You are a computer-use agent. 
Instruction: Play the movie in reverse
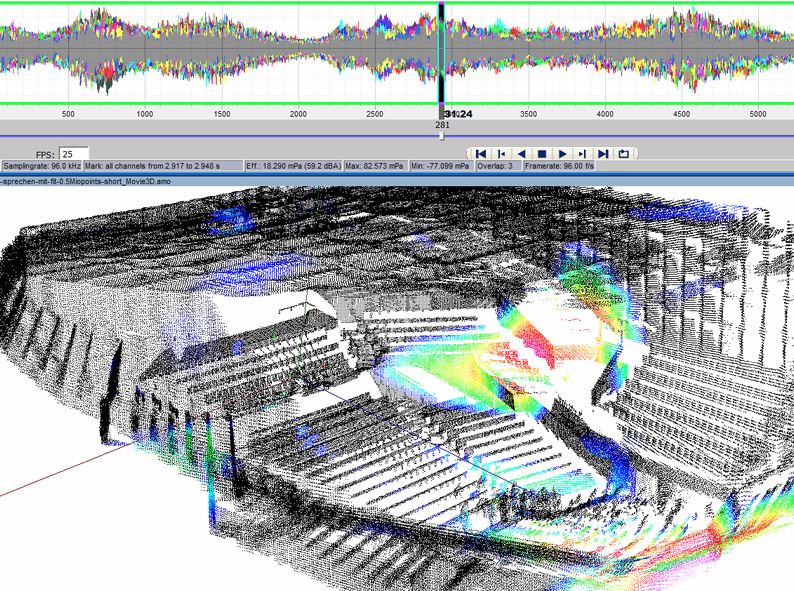[522, 154]
